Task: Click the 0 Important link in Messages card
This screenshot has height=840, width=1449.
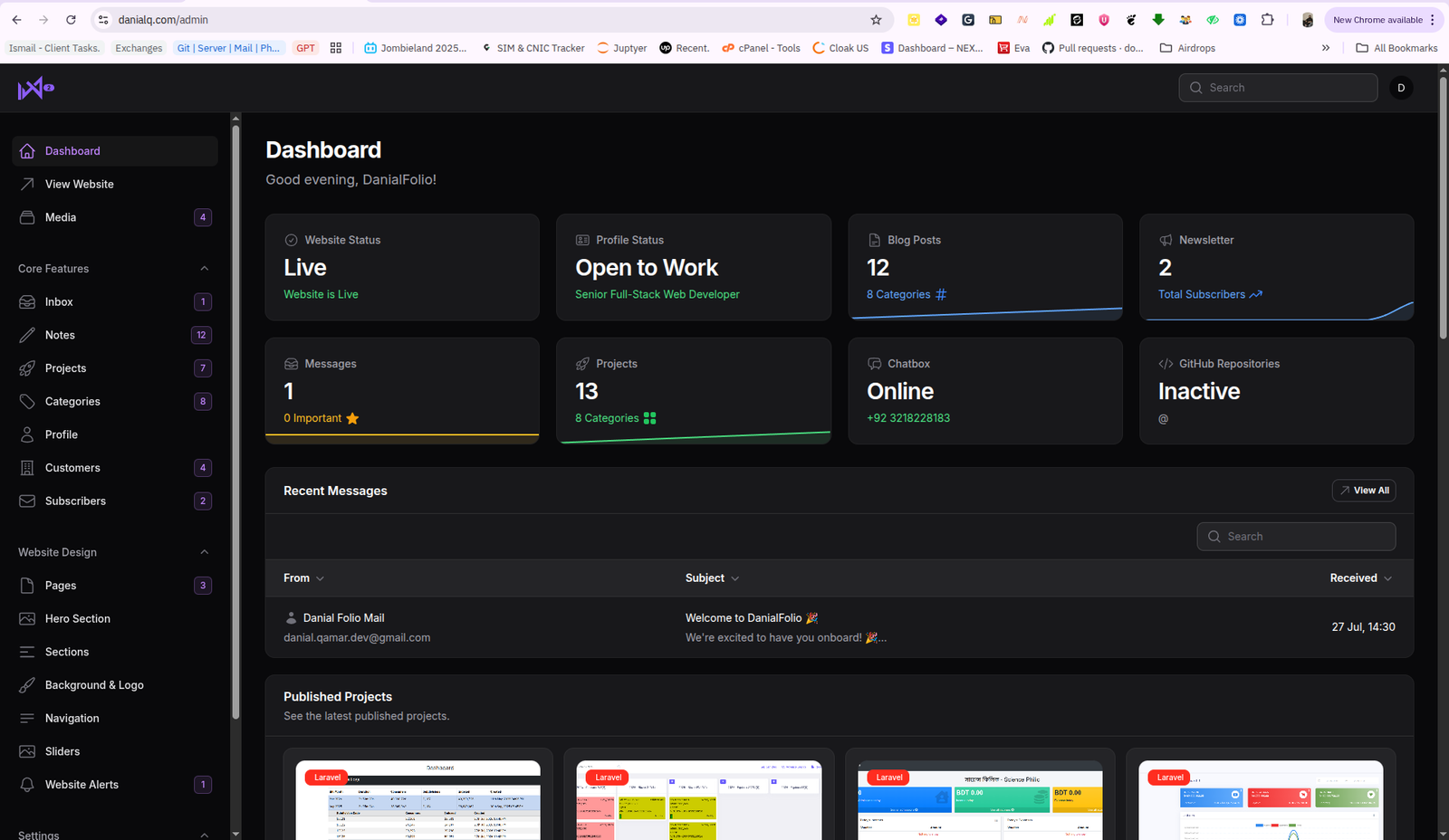Action: point(321,418)
